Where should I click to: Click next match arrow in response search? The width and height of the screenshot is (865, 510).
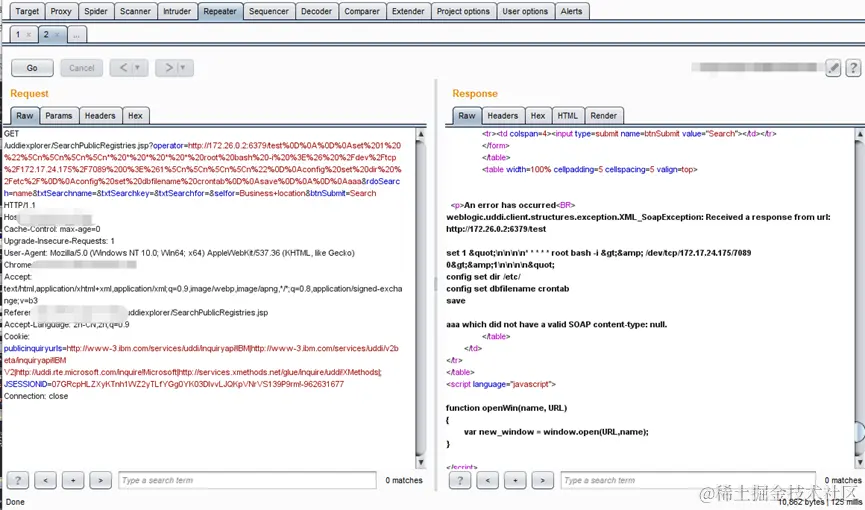(542, 481)
